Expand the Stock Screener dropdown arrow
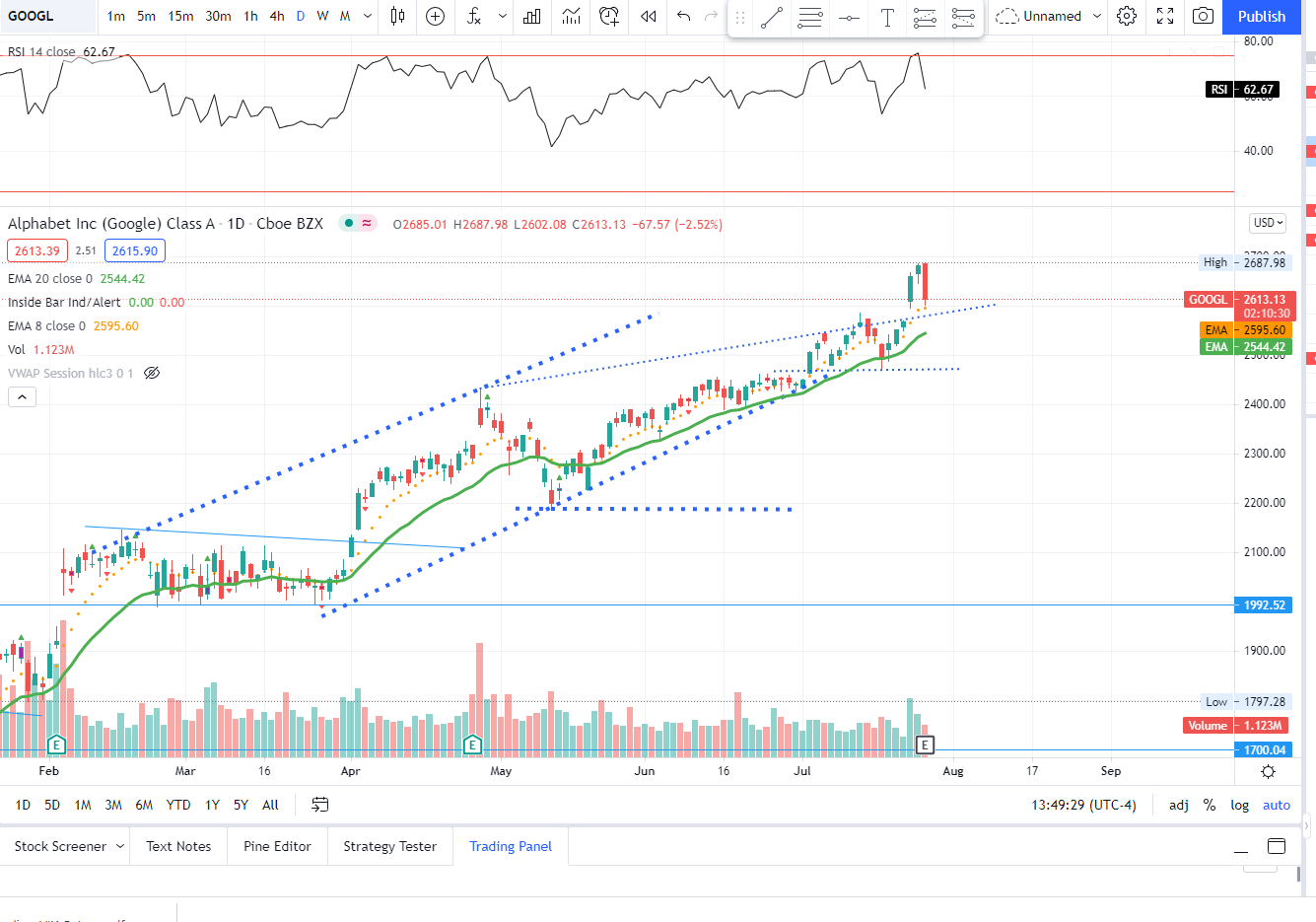 (120, 846)
